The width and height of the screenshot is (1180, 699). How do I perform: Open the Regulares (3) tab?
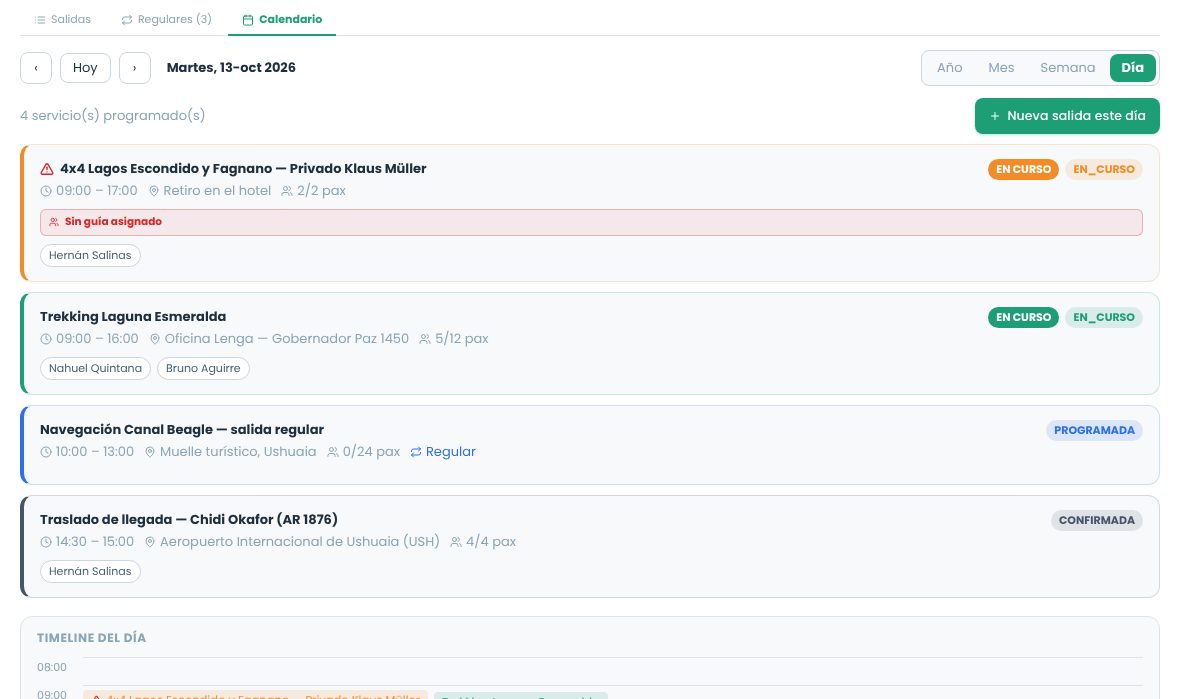(x=166, y=20)
